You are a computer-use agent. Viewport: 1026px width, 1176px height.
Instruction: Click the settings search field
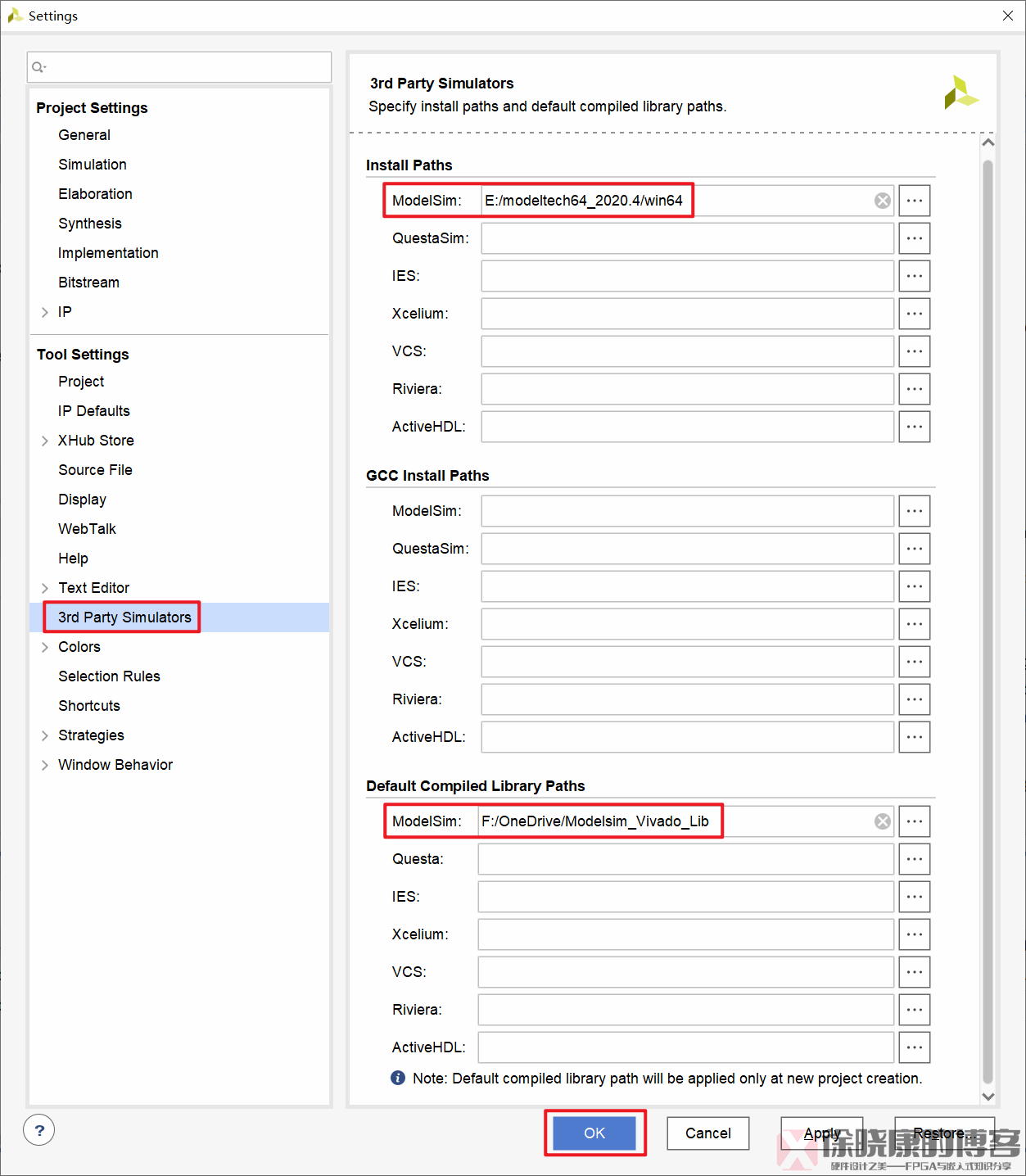coord(179,67)
